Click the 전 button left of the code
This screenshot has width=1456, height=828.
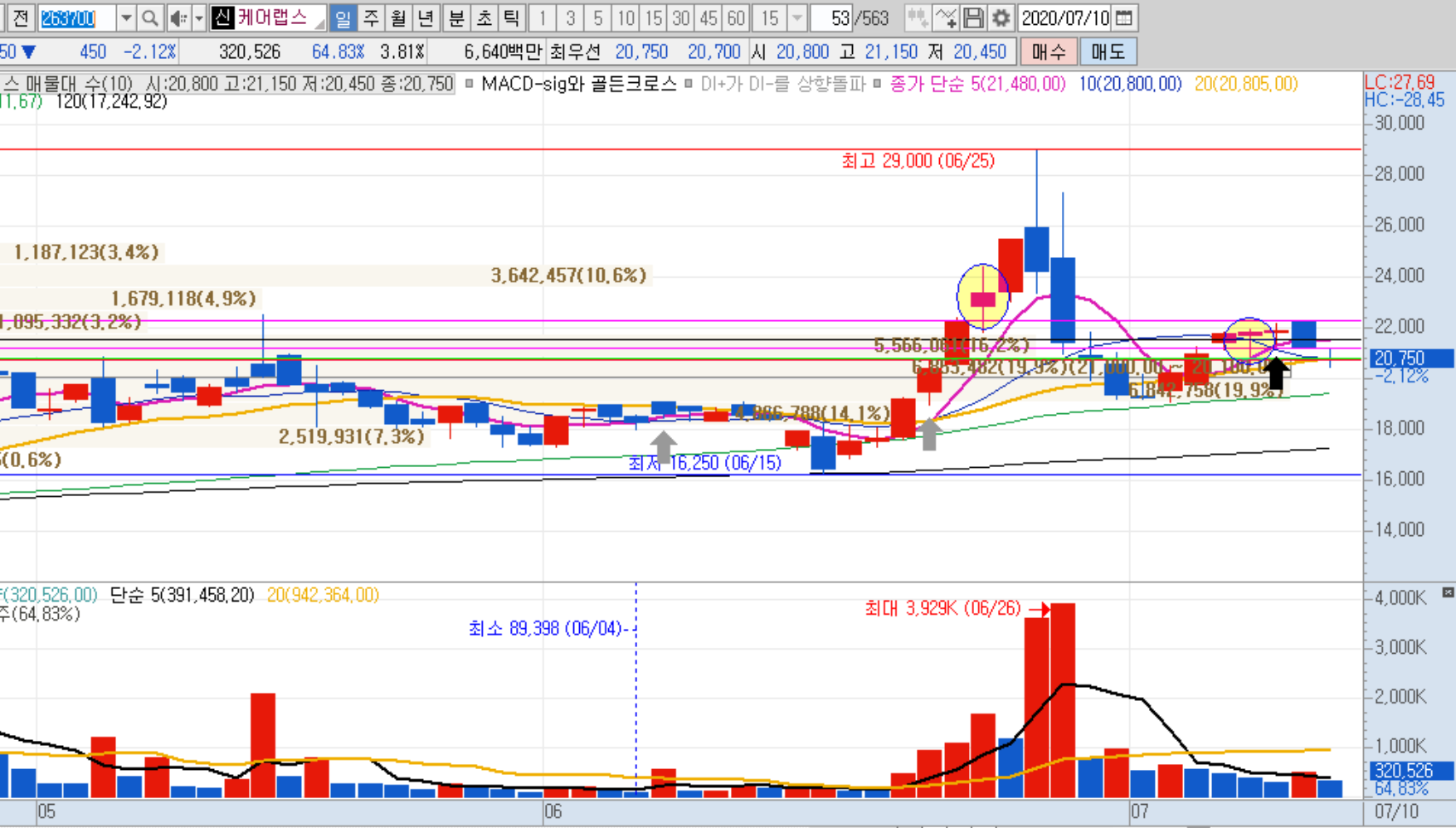[22, 17]
